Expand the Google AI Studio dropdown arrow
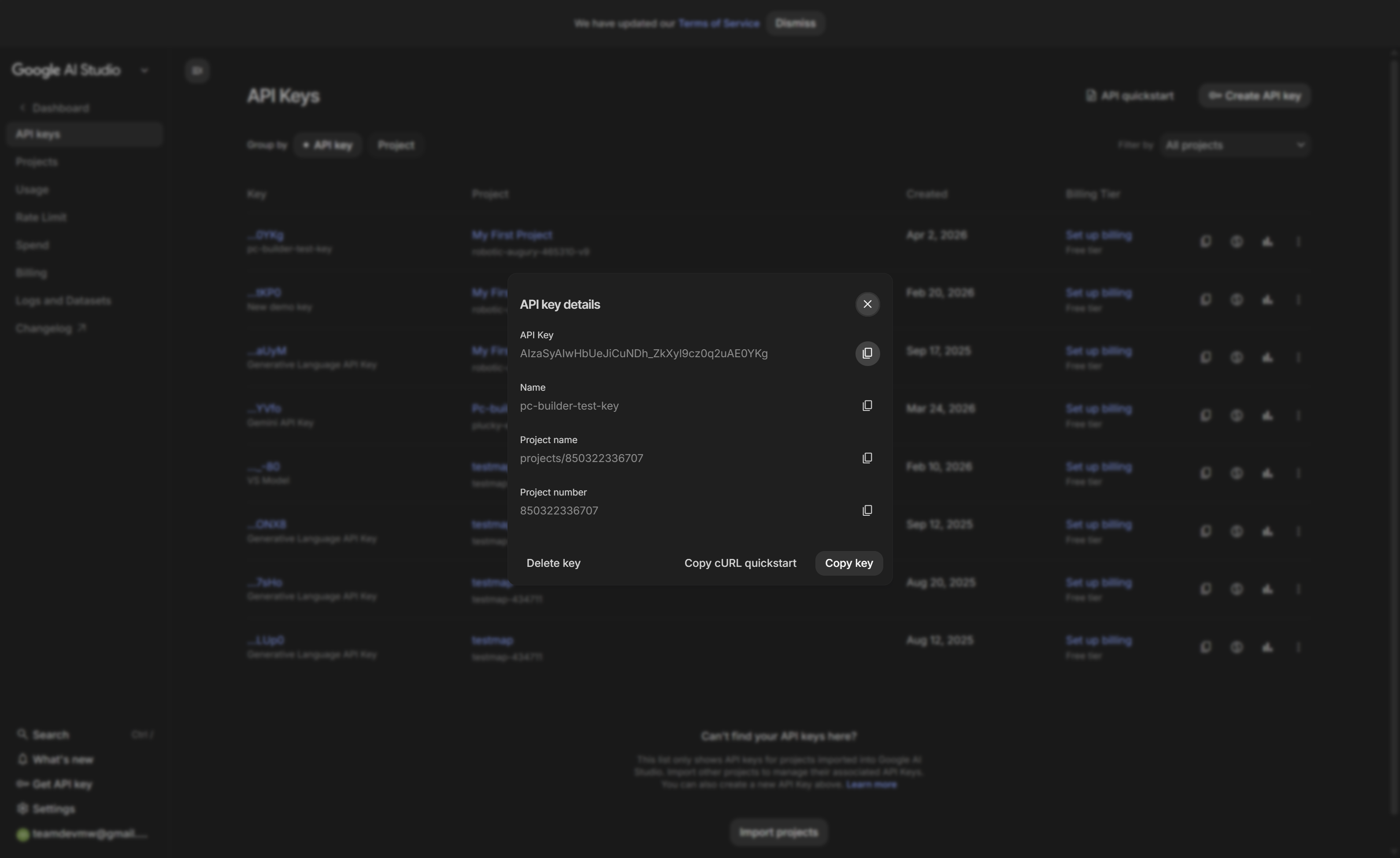Screen dimensions: 1400x858 point(144,70)
